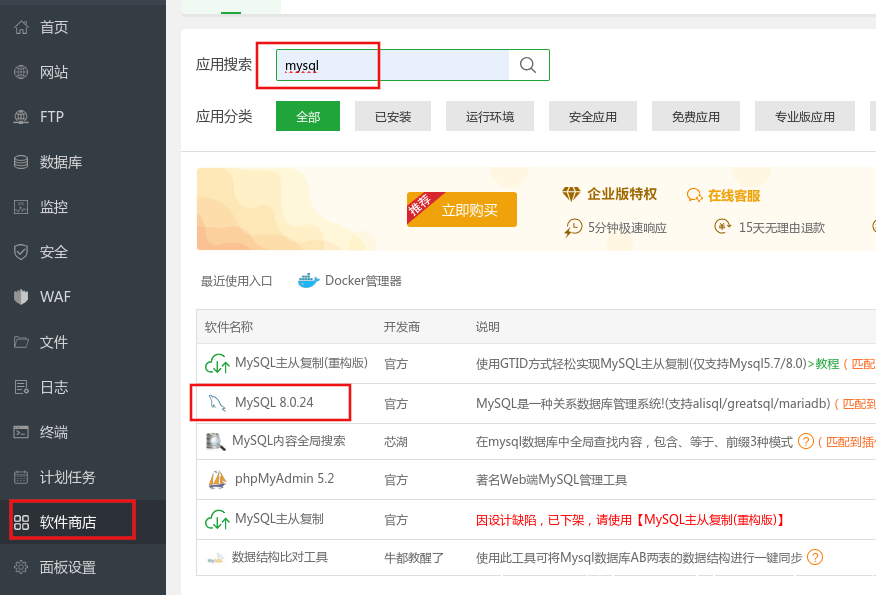Screen dimensions: 876x595
Task: Open 计划任务 in the sidebar menu
Action: coord(68,477)
